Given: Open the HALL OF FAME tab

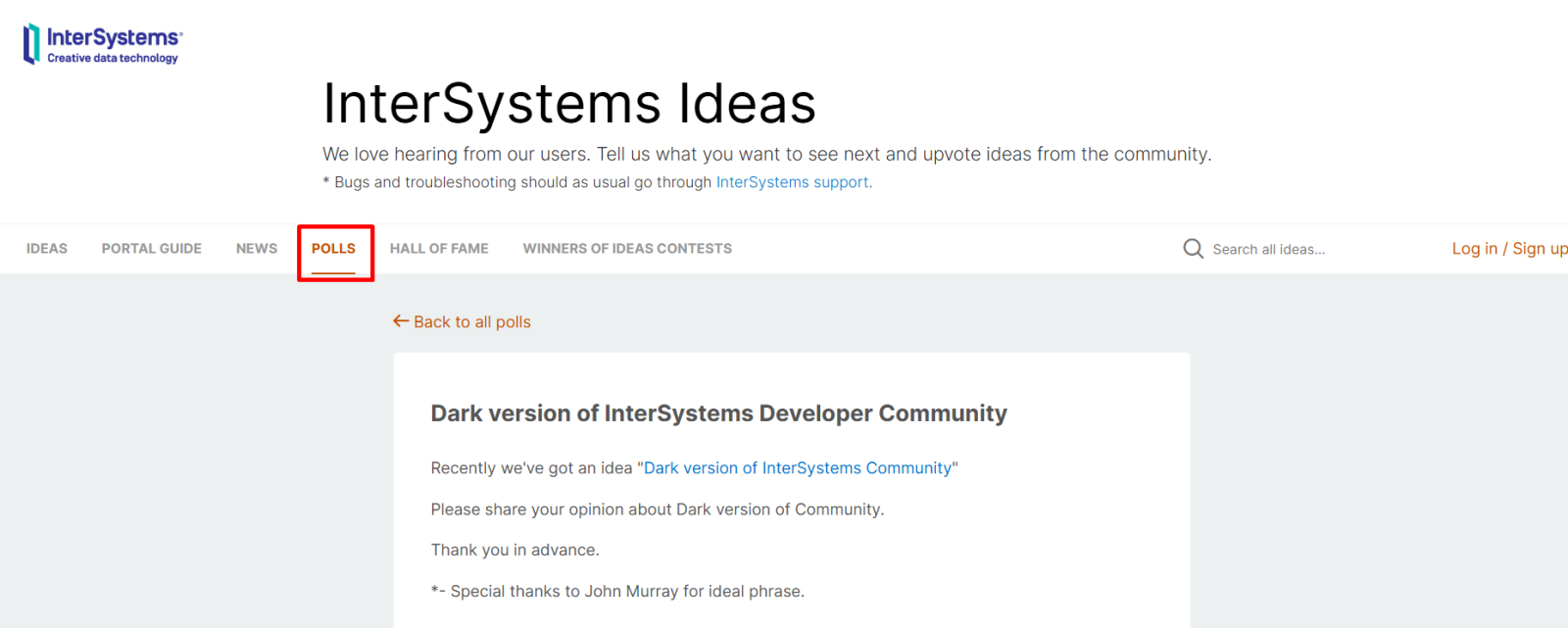Looking at the screenshot, I should [x=439, y=249].
